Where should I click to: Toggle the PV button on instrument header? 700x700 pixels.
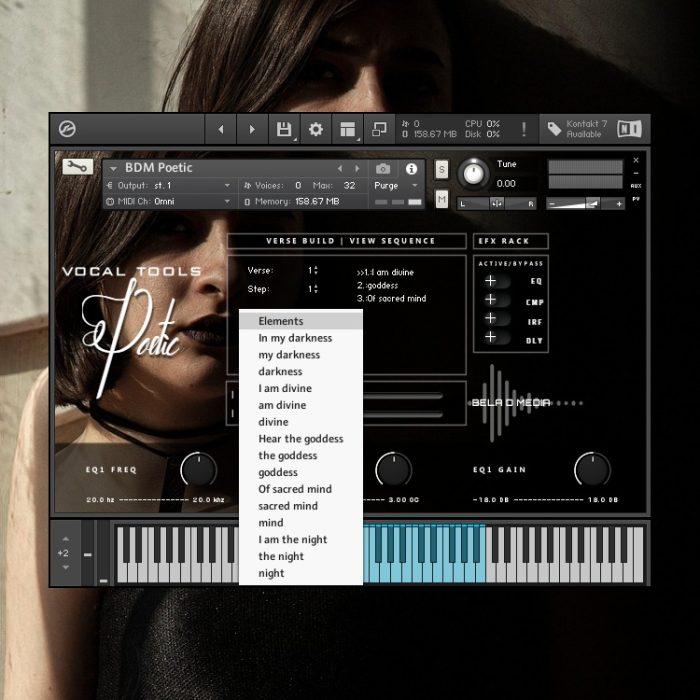pos(636,199)
